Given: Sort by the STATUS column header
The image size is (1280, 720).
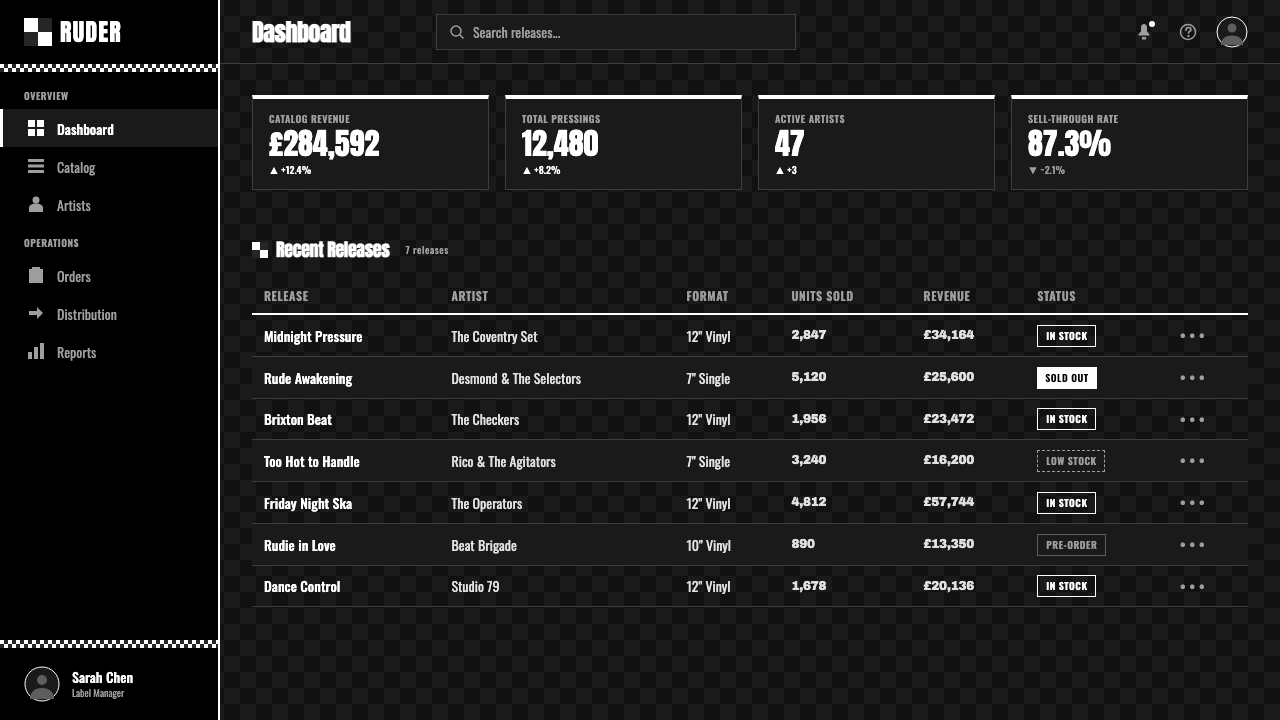Looking at the screenshot, I should (x=1056, y=296).
